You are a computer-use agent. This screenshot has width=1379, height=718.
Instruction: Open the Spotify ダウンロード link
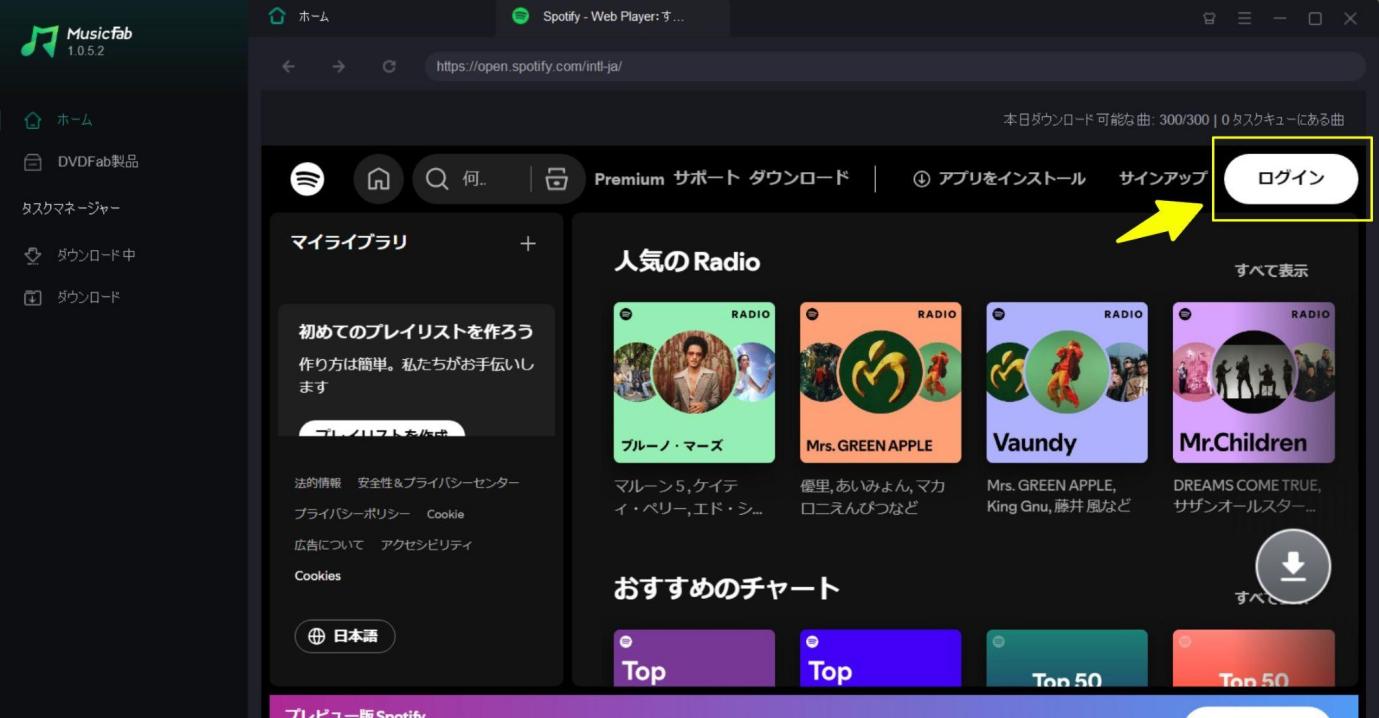[x=799, y=178]
